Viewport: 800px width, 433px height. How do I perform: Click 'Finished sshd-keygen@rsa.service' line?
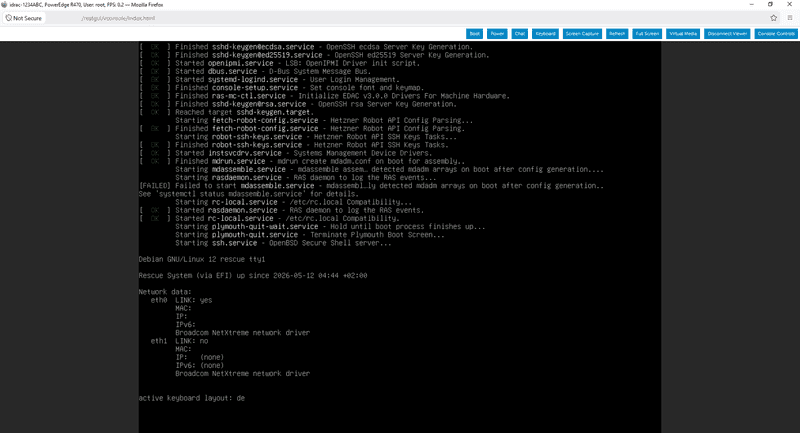pyautogui.click(x=297, y=104)
